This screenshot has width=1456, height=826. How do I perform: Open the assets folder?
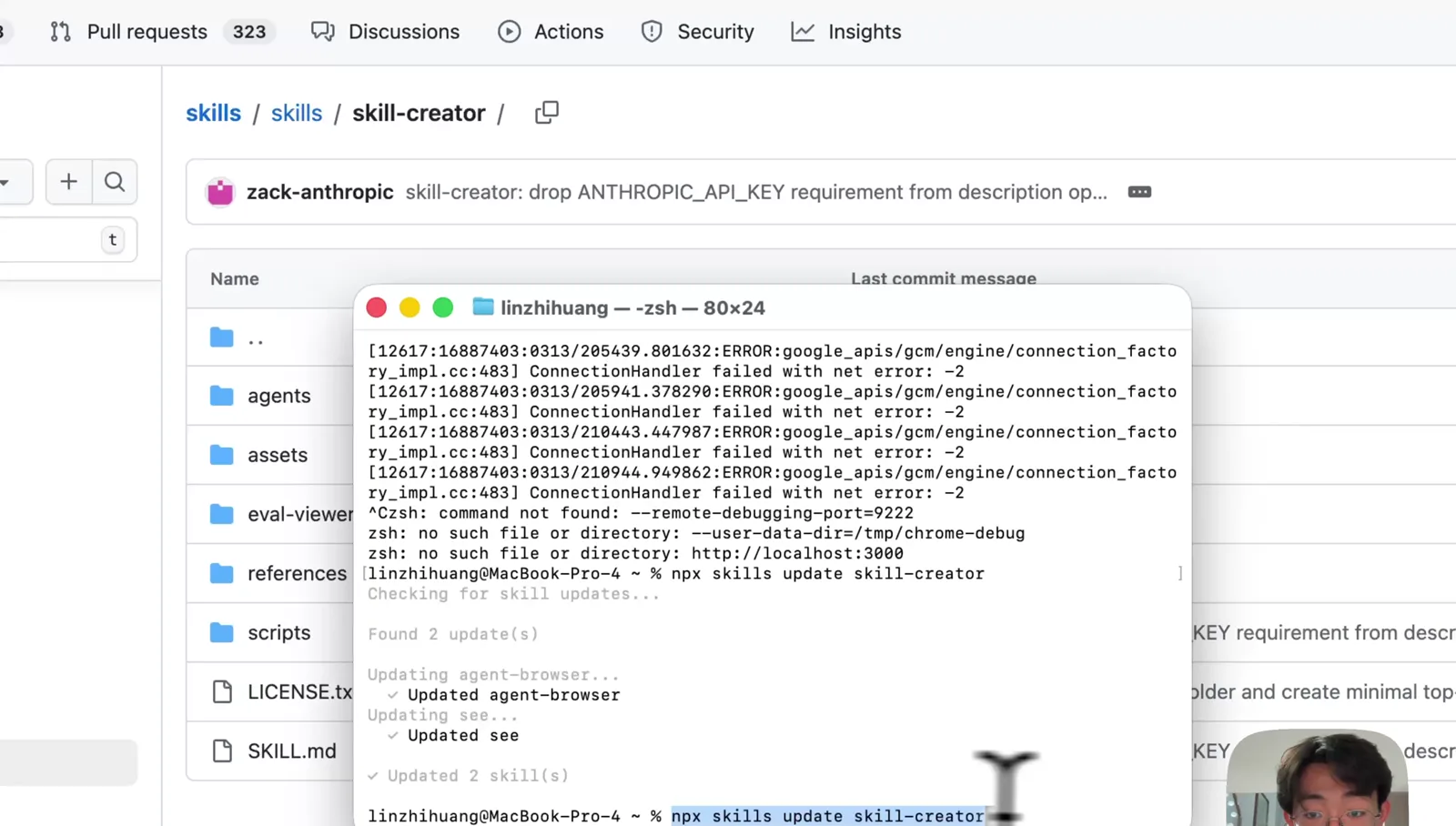[278, 455]
